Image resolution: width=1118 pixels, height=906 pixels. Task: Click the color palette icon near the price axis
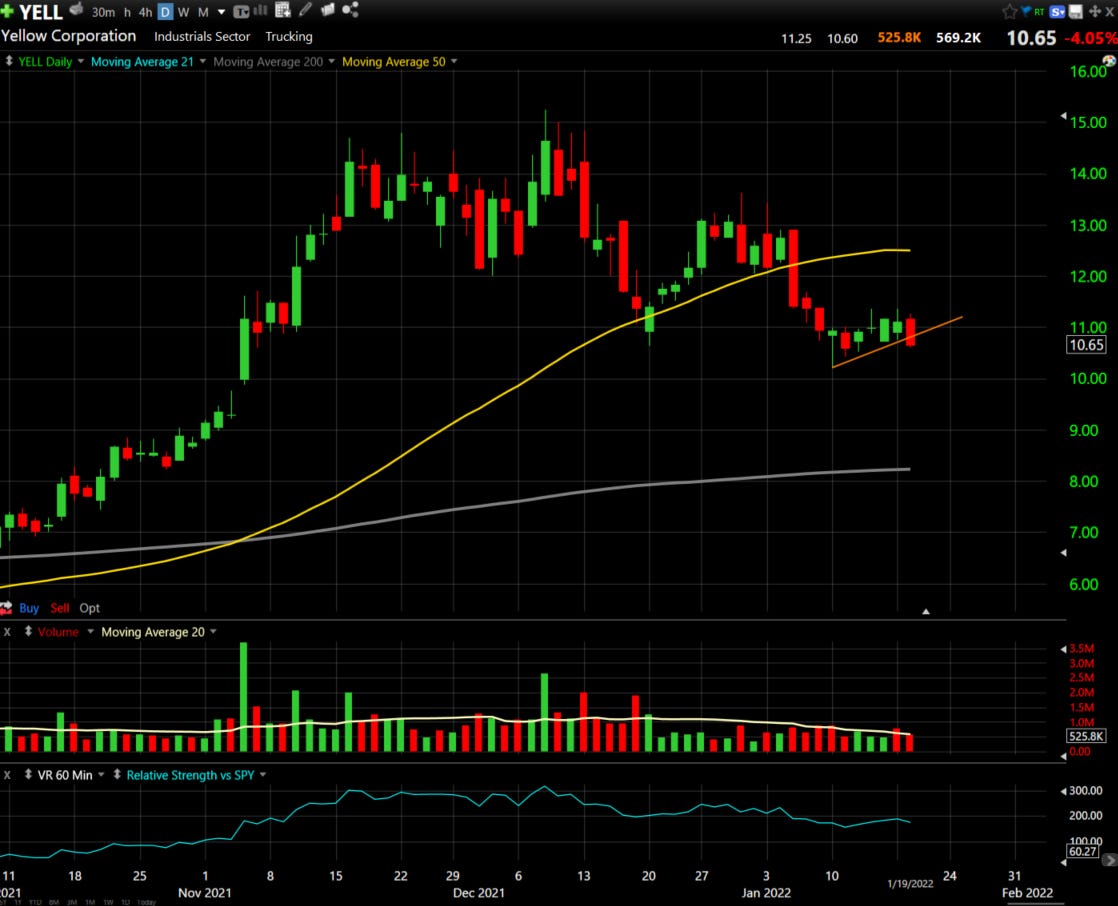[1109, 61]
